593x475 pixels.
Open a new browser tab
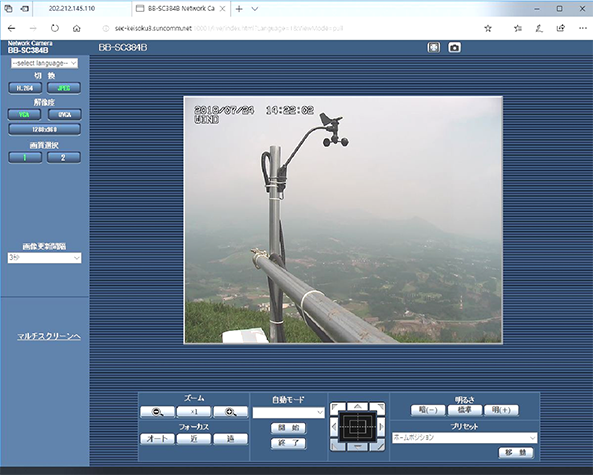pos(239,9)
